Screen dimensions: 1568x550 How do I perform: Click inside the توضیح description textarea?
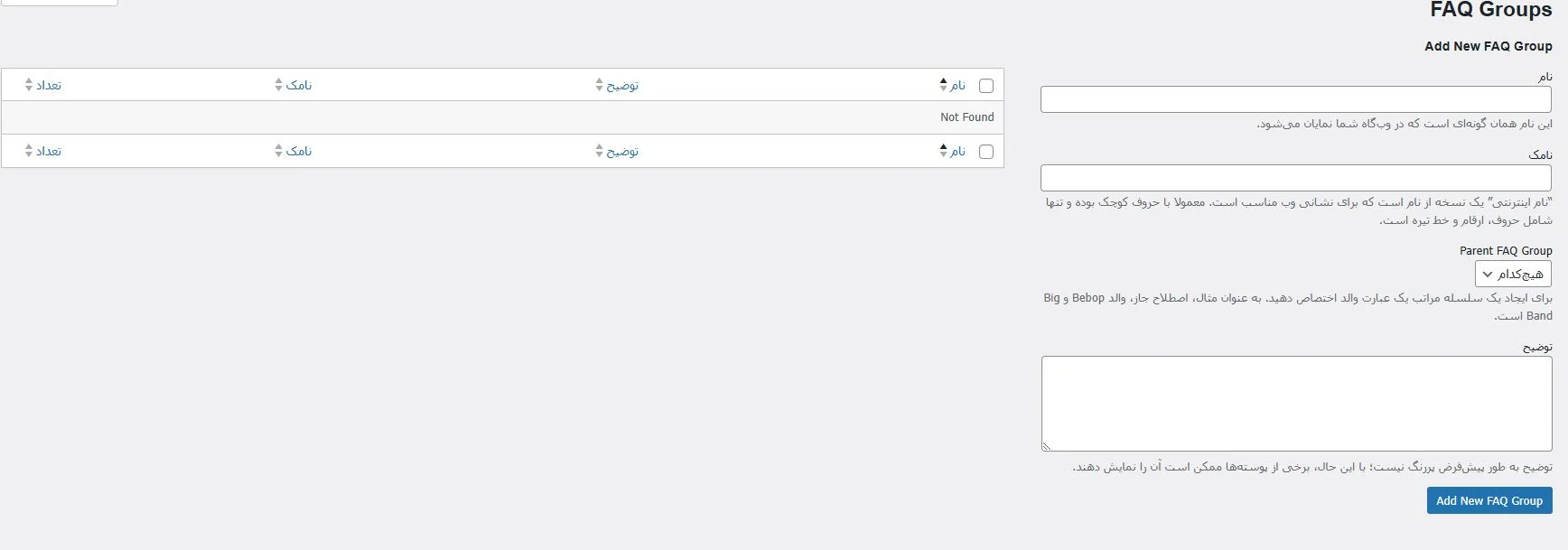pos(1295,403)
